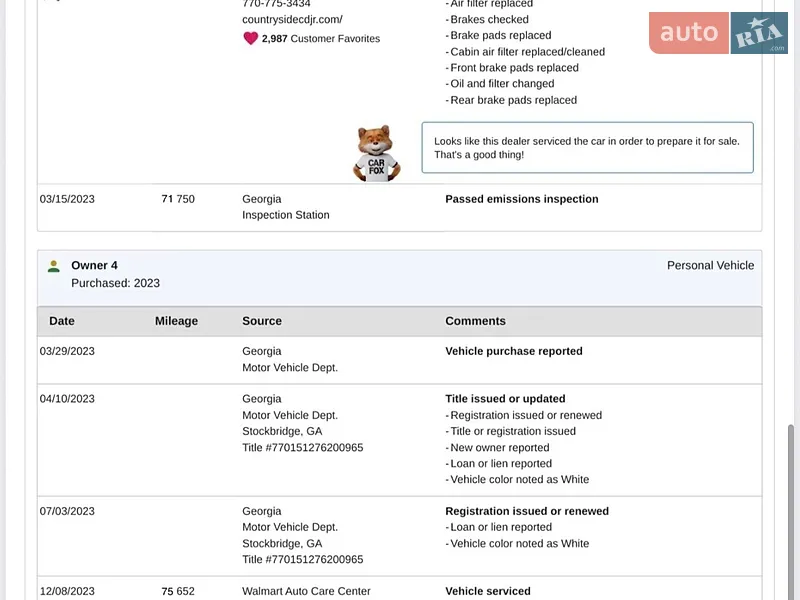Click the green Owner 4 person icon
Viewport: 800px width, 600px height.
point(54,266)
